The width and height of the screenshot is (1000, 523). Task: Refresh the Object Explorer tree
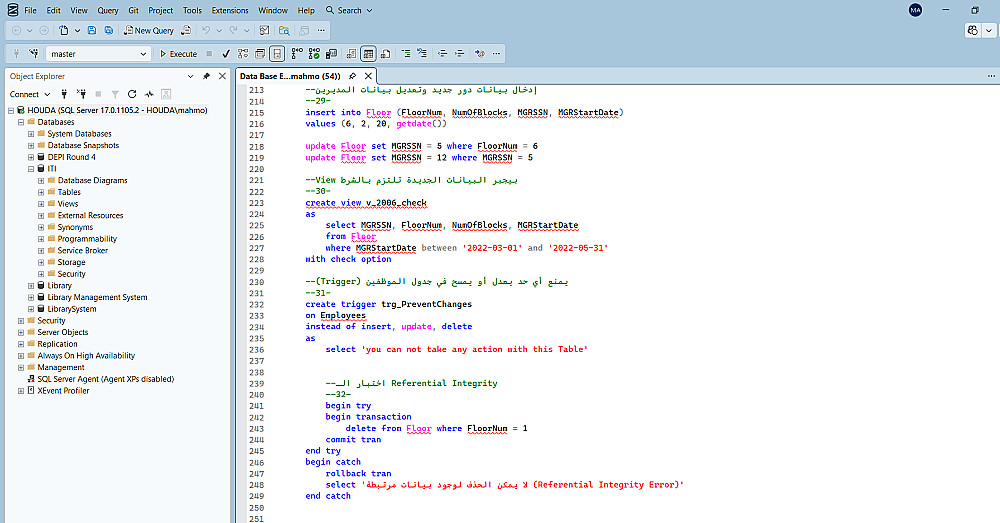[x=132, y=94]
